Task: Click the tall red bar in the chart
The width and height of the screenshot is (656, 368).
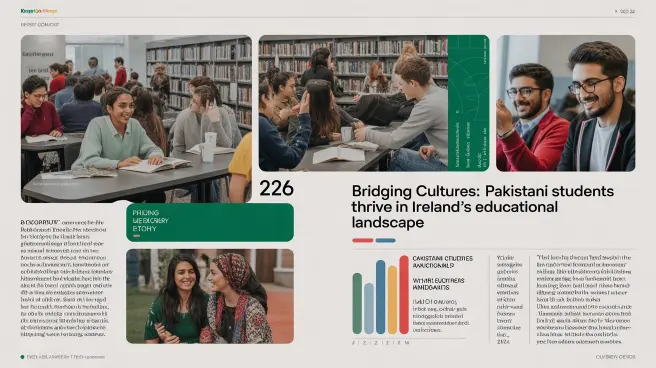Action: pos(404,295)
